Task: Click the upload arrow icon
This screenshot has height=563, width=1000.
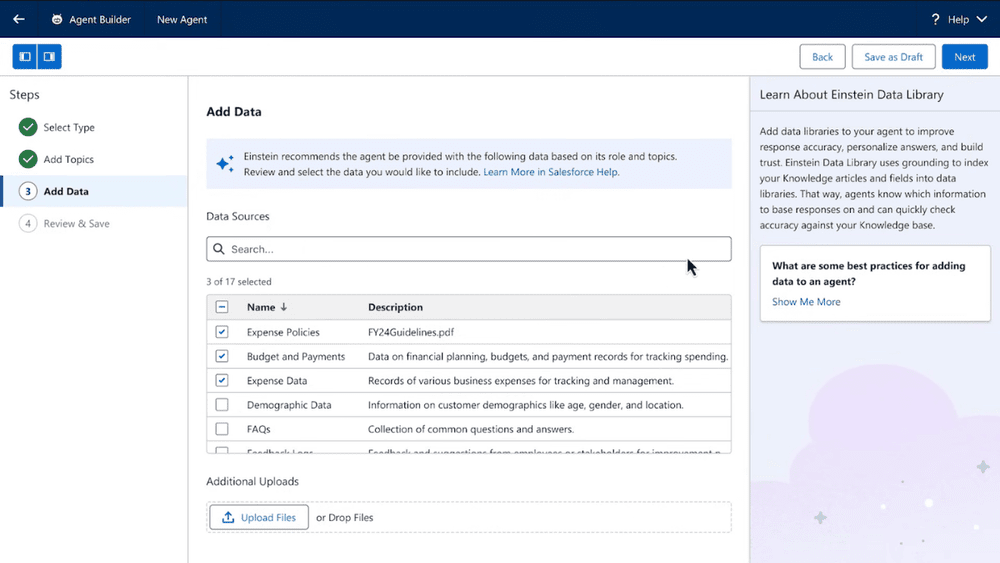Action: coord(228,518)
